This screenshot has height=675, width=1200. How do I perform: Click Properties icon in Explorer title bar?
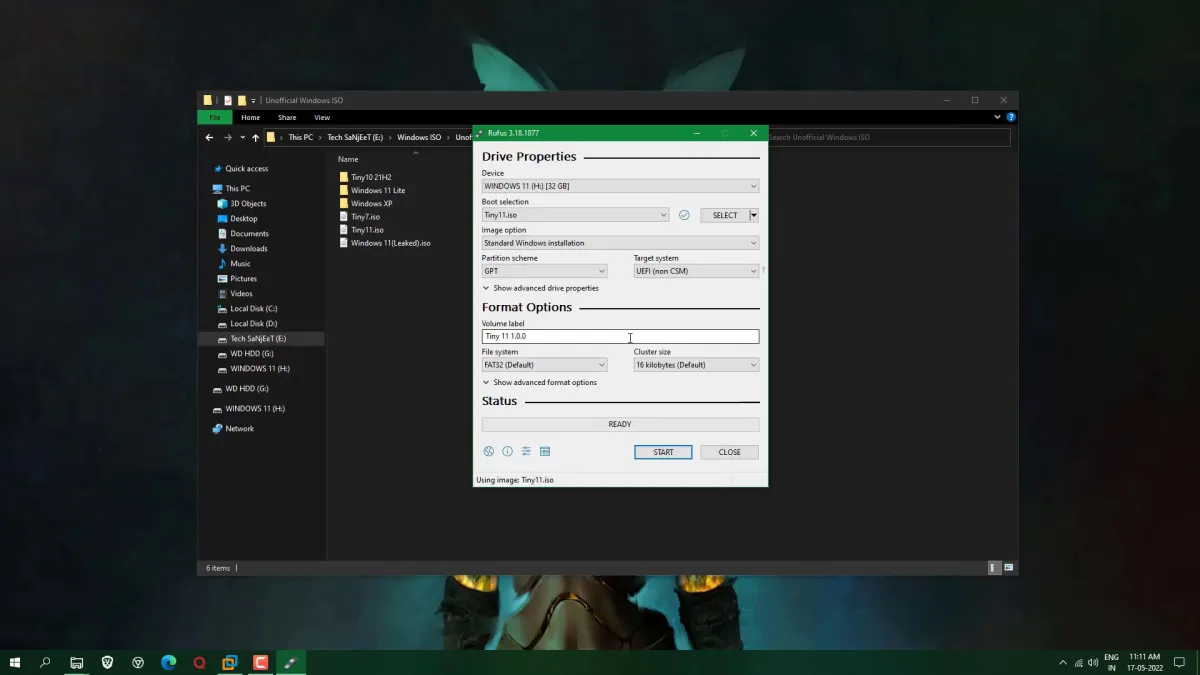tap(228, 100)
